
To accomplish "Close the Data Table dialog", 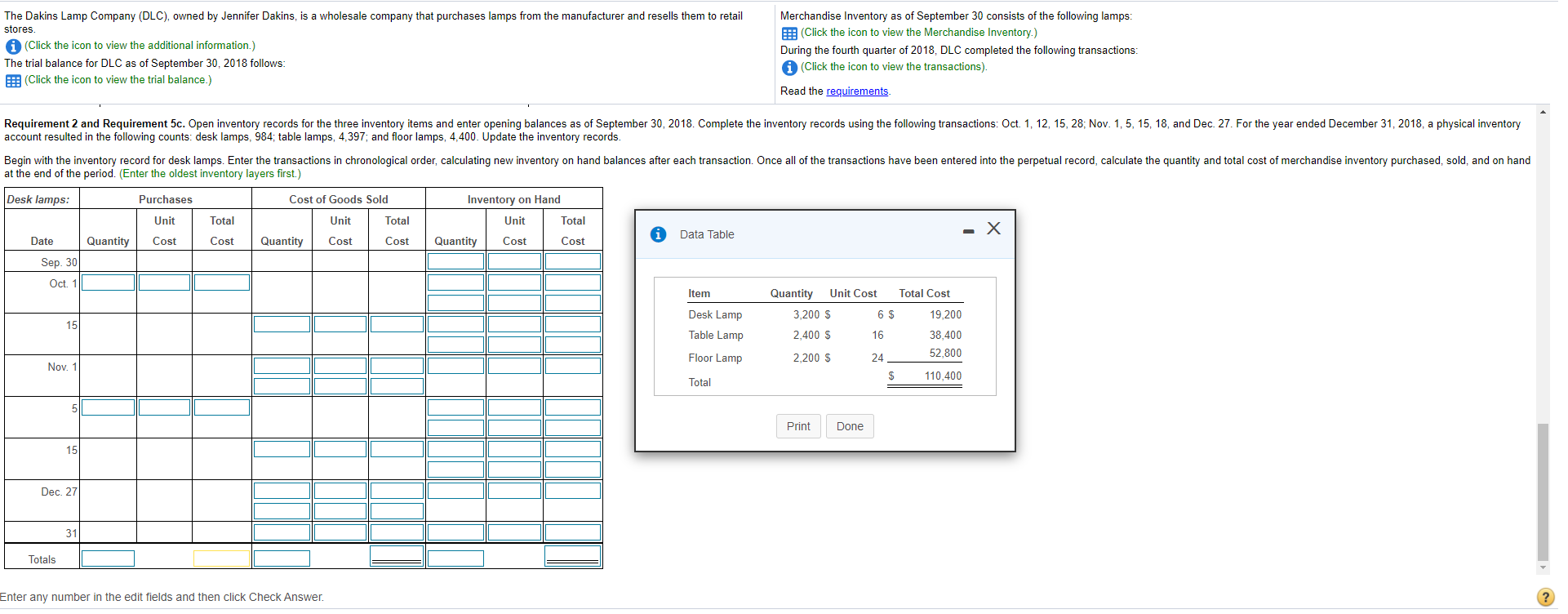I will (993, 229).
